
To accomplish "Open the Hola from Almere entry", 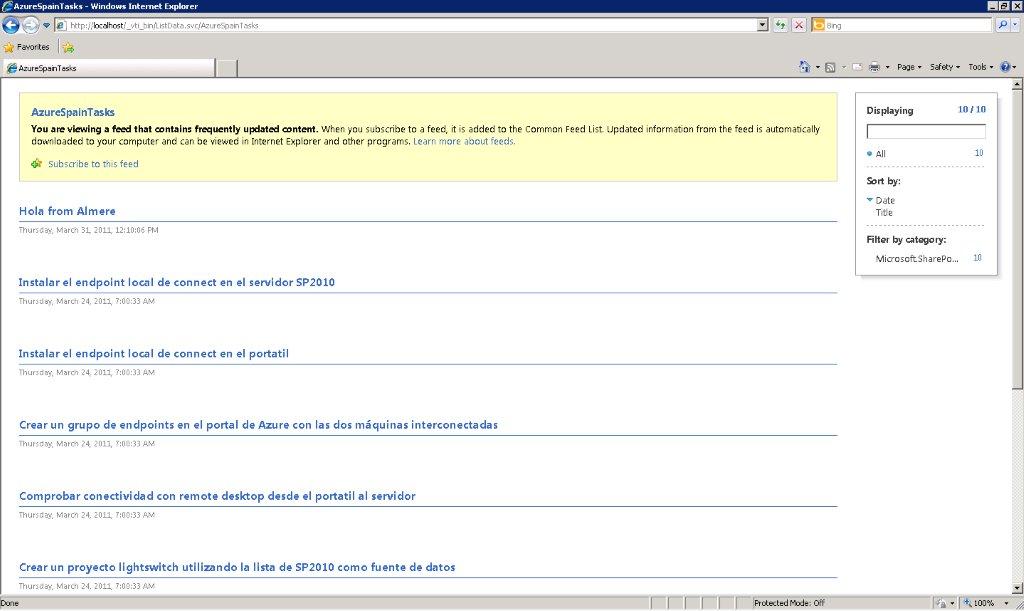I will [67, 211].
